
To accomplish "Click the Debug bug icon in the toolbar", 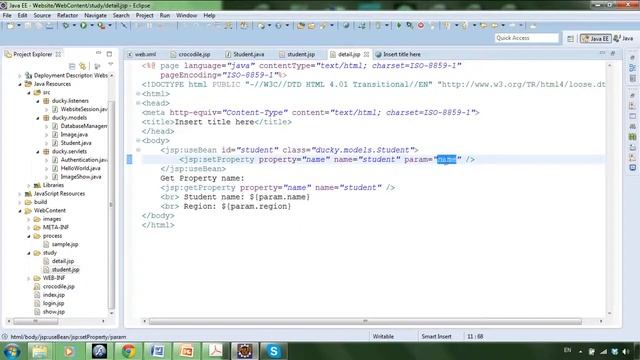I will (x=65, y=26).
